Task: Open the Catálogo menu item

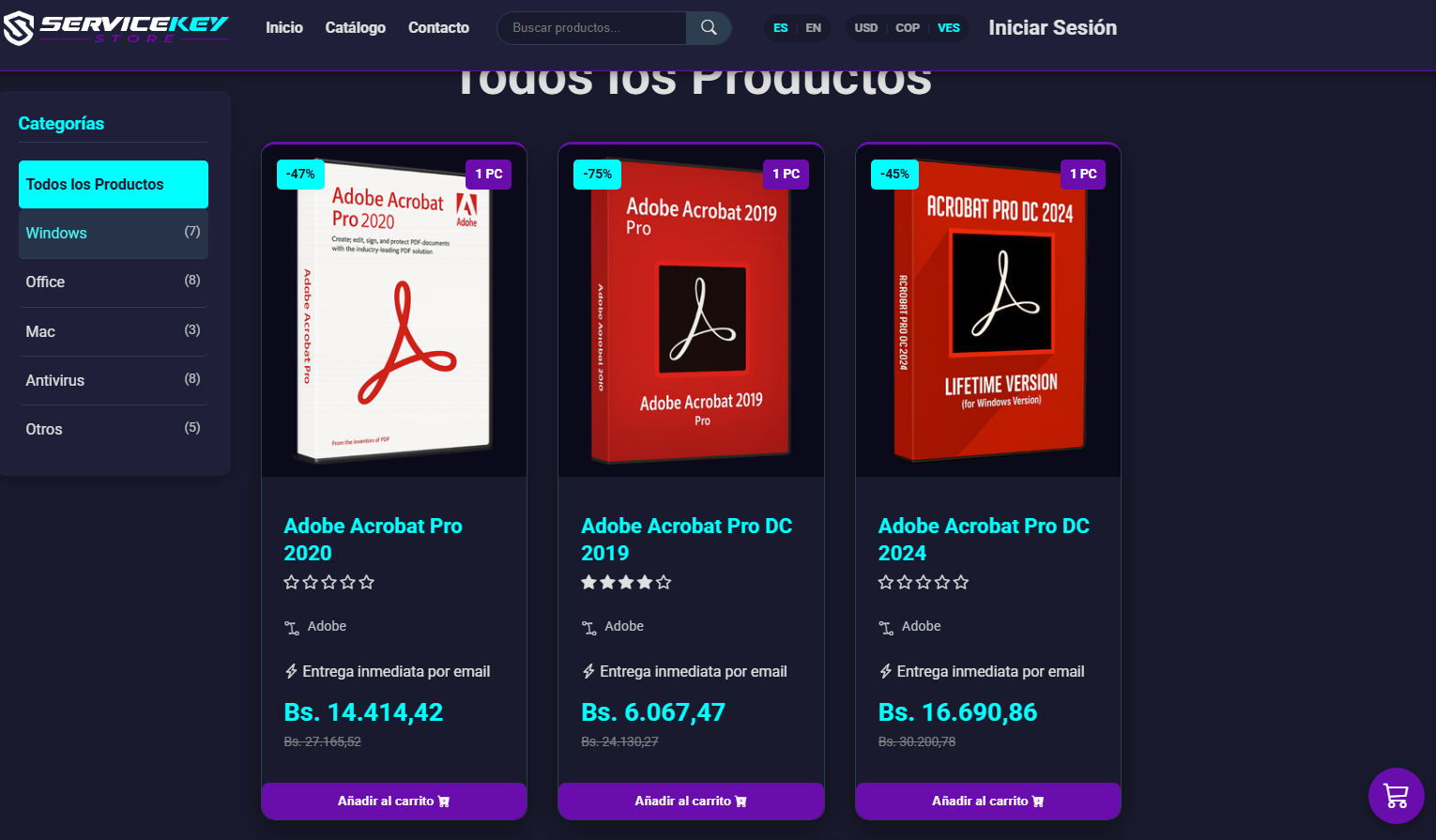Action: 355,28
